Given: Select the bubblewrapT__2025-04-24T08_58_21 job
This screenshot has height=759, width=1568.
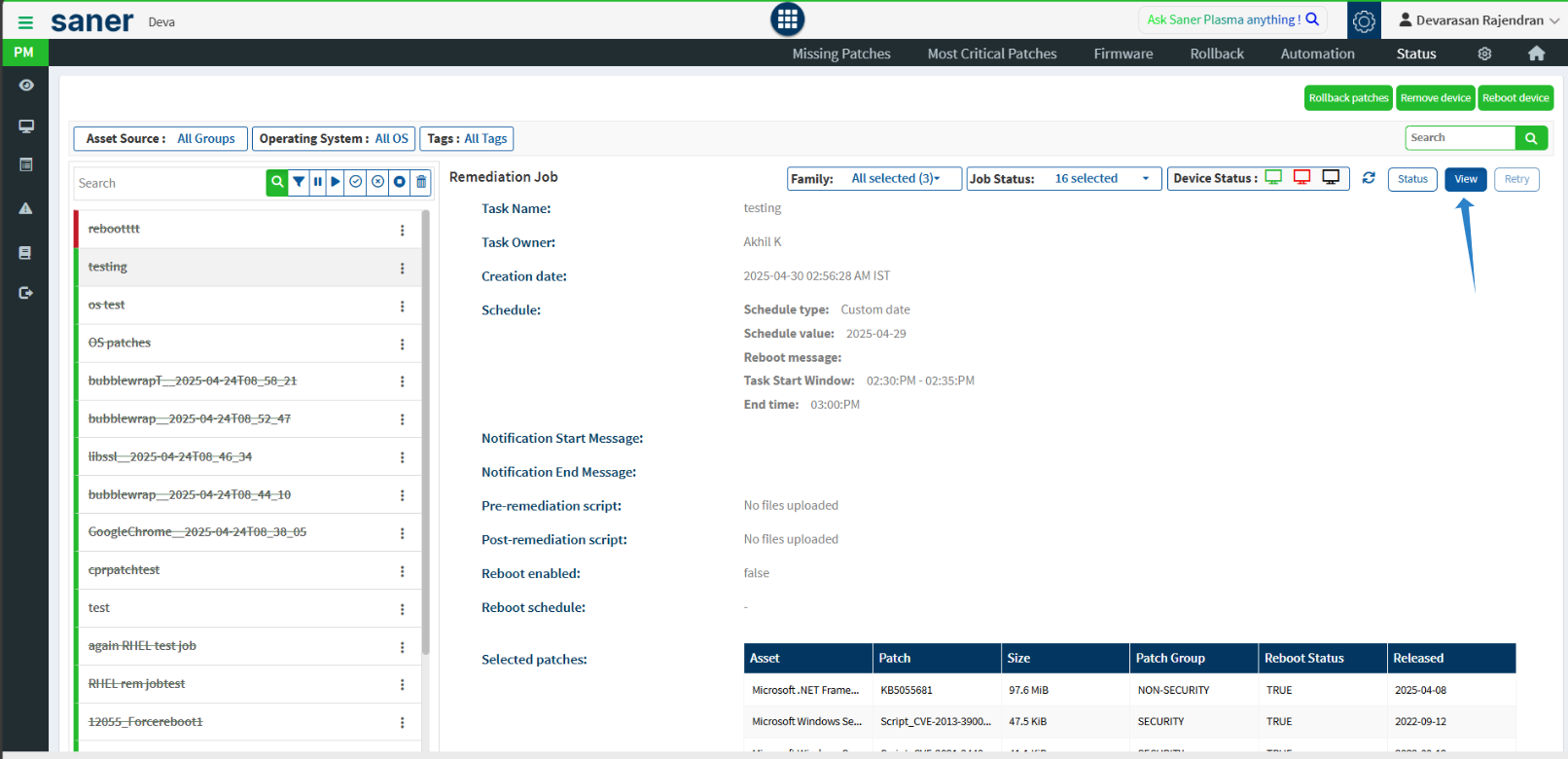Looking at the screenshot, I should 248,380.
